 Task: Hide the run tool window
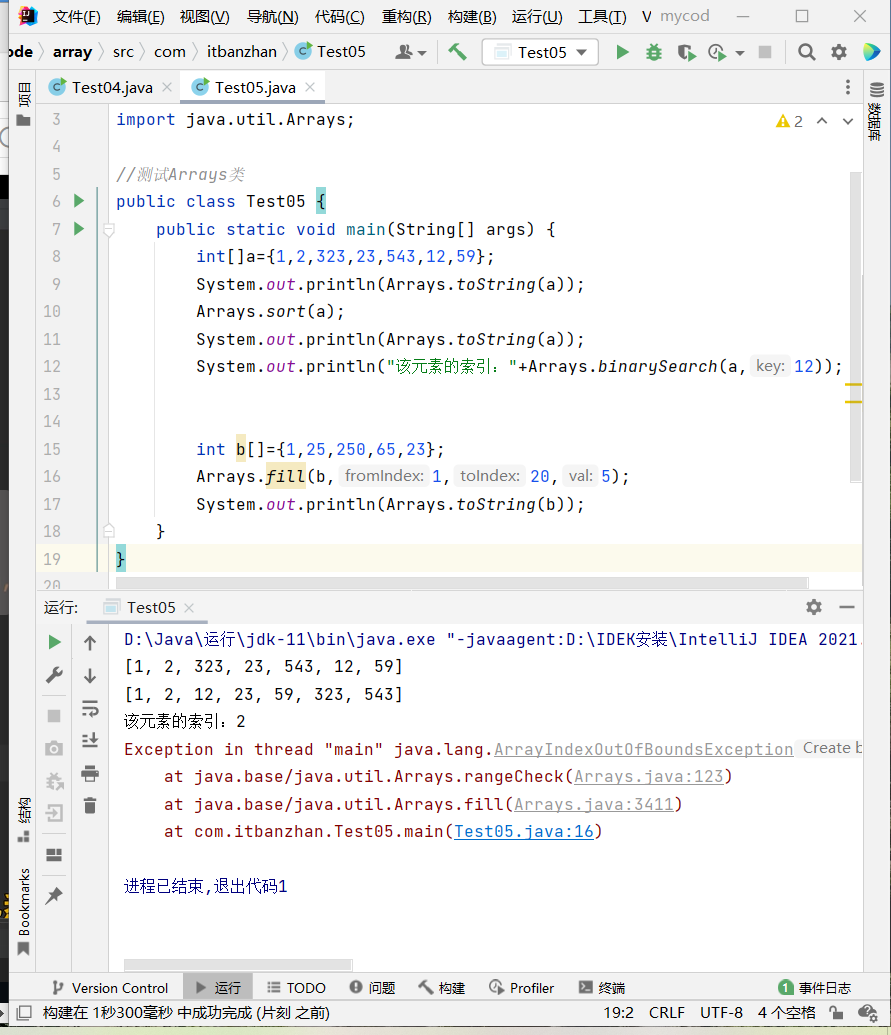tap(847, 607)
